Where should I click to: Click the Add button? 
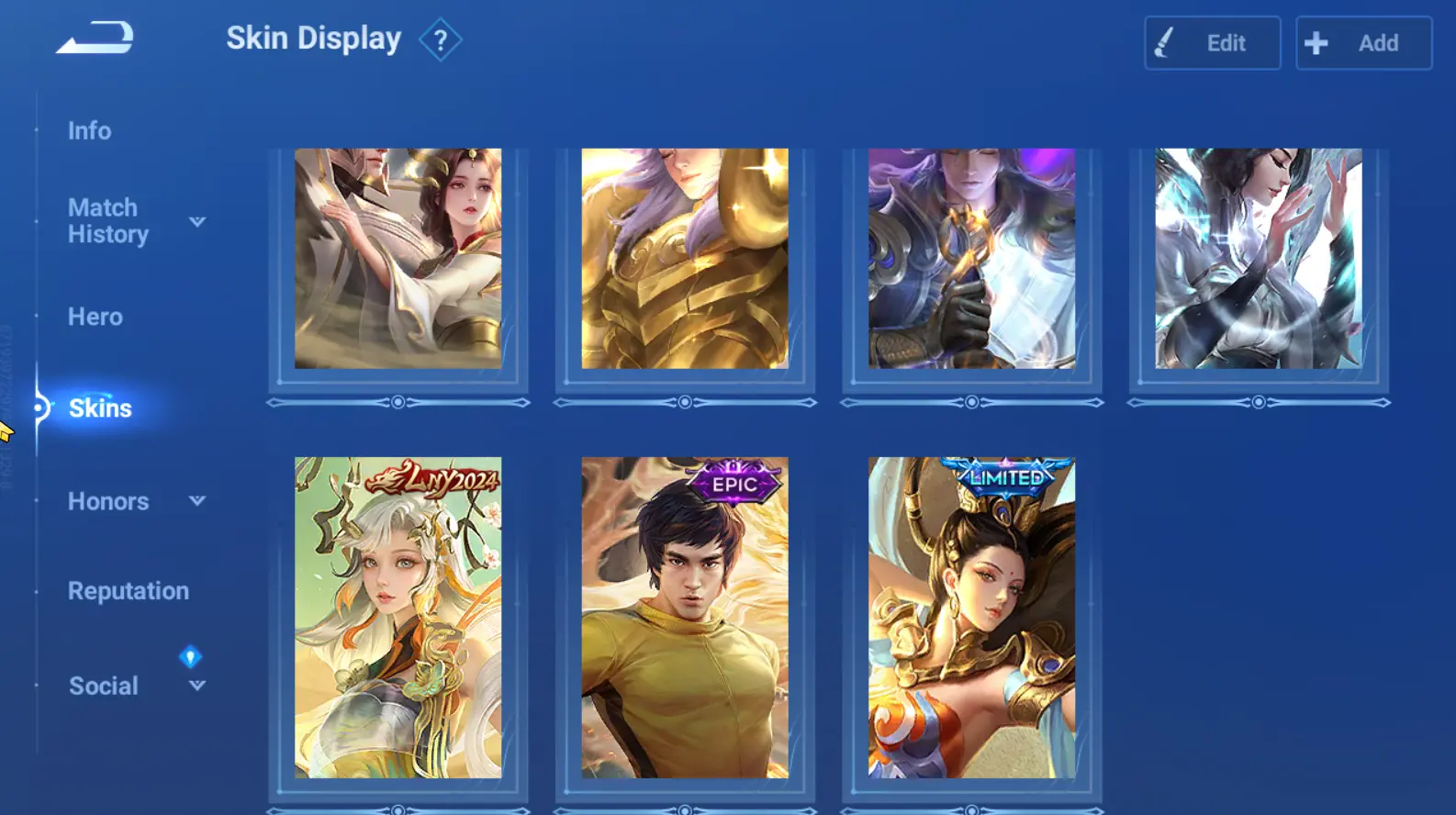(1363, 43)
